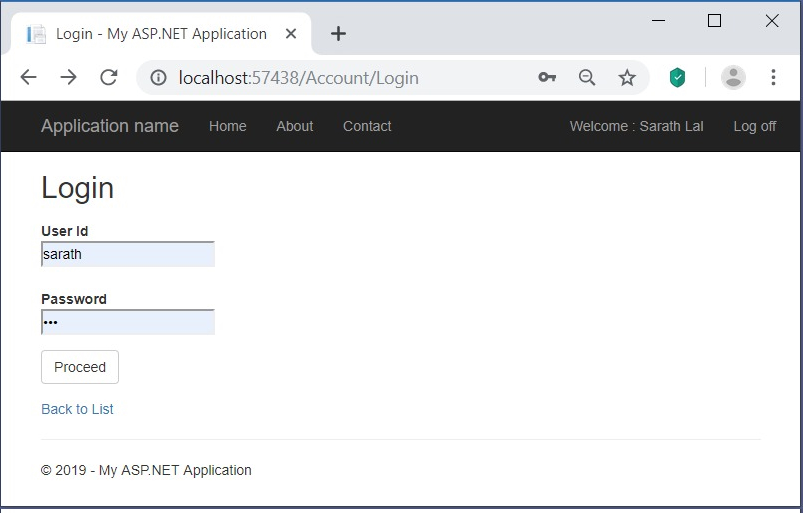The width and height of the screenshot is (803, 513).
Task: Open the Chrome profile avatar
Action: click(x=733, y=78)
